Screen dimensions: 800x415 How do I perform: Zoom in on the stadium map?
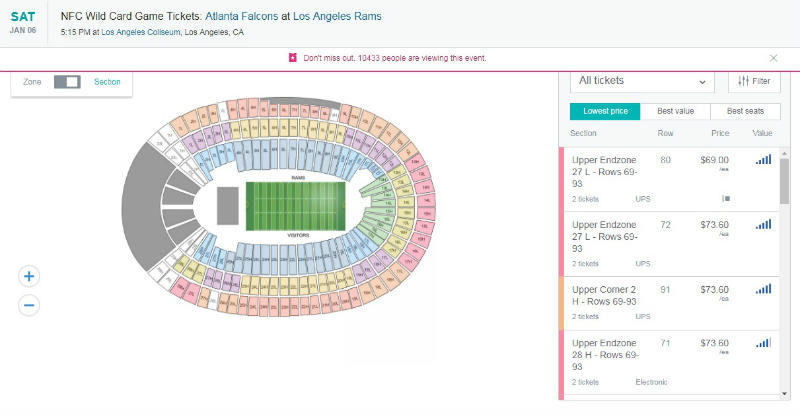(29, 276)
